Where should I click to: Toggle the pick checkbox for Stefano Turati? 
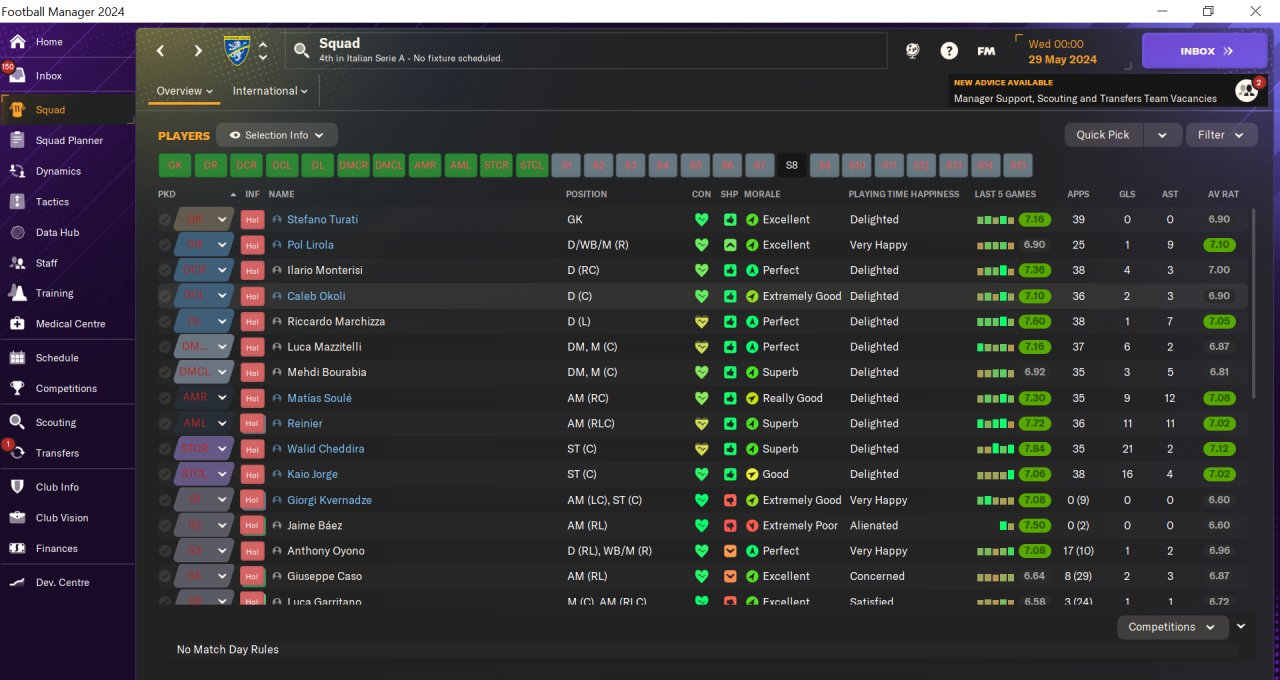click(165, 220)
